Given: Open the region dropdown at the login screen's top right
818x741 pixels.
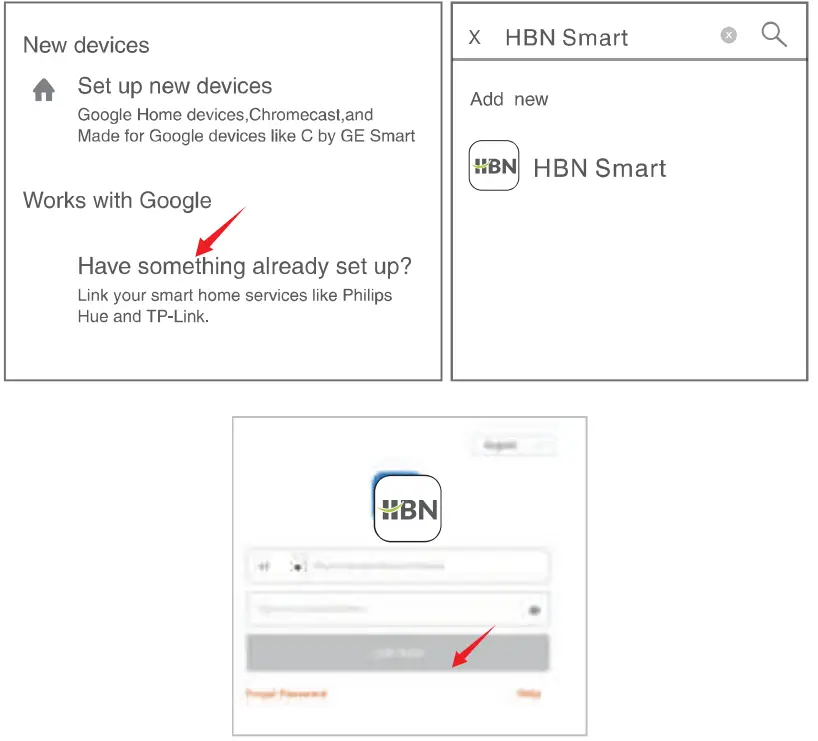Looking at the screenshot, I should [x=514, y=445].
